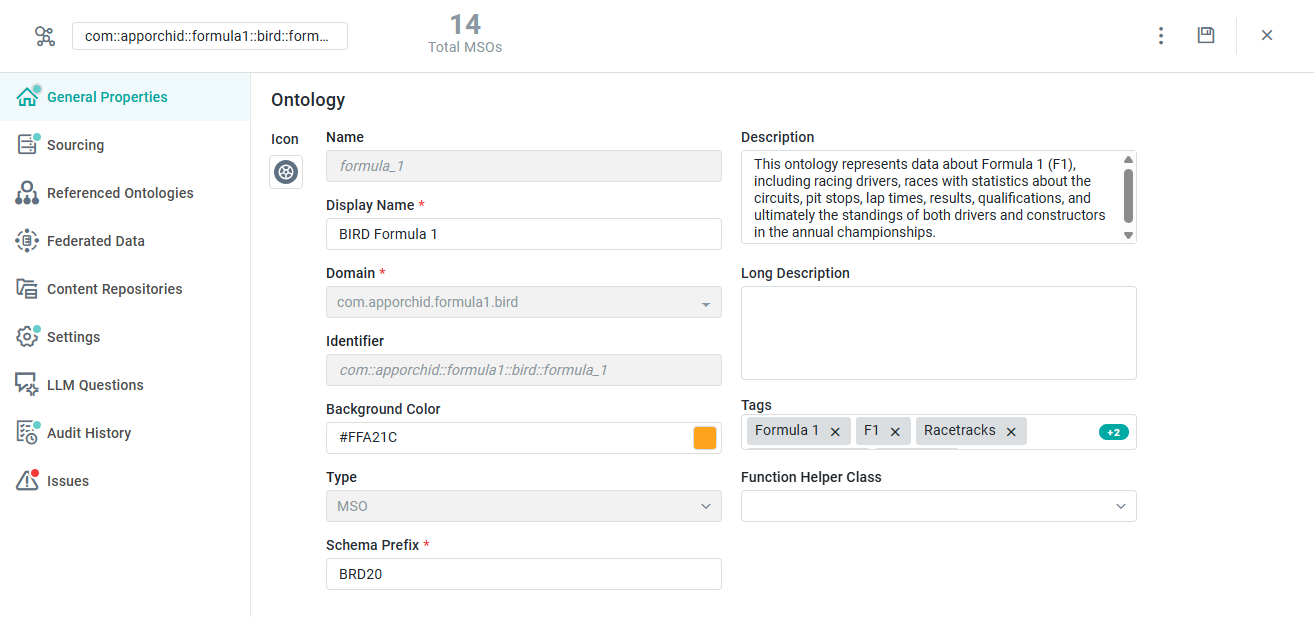Open the Type MSO dropdown
Viewport: 1314px width, 617px height.
click(x=705, y=506)
